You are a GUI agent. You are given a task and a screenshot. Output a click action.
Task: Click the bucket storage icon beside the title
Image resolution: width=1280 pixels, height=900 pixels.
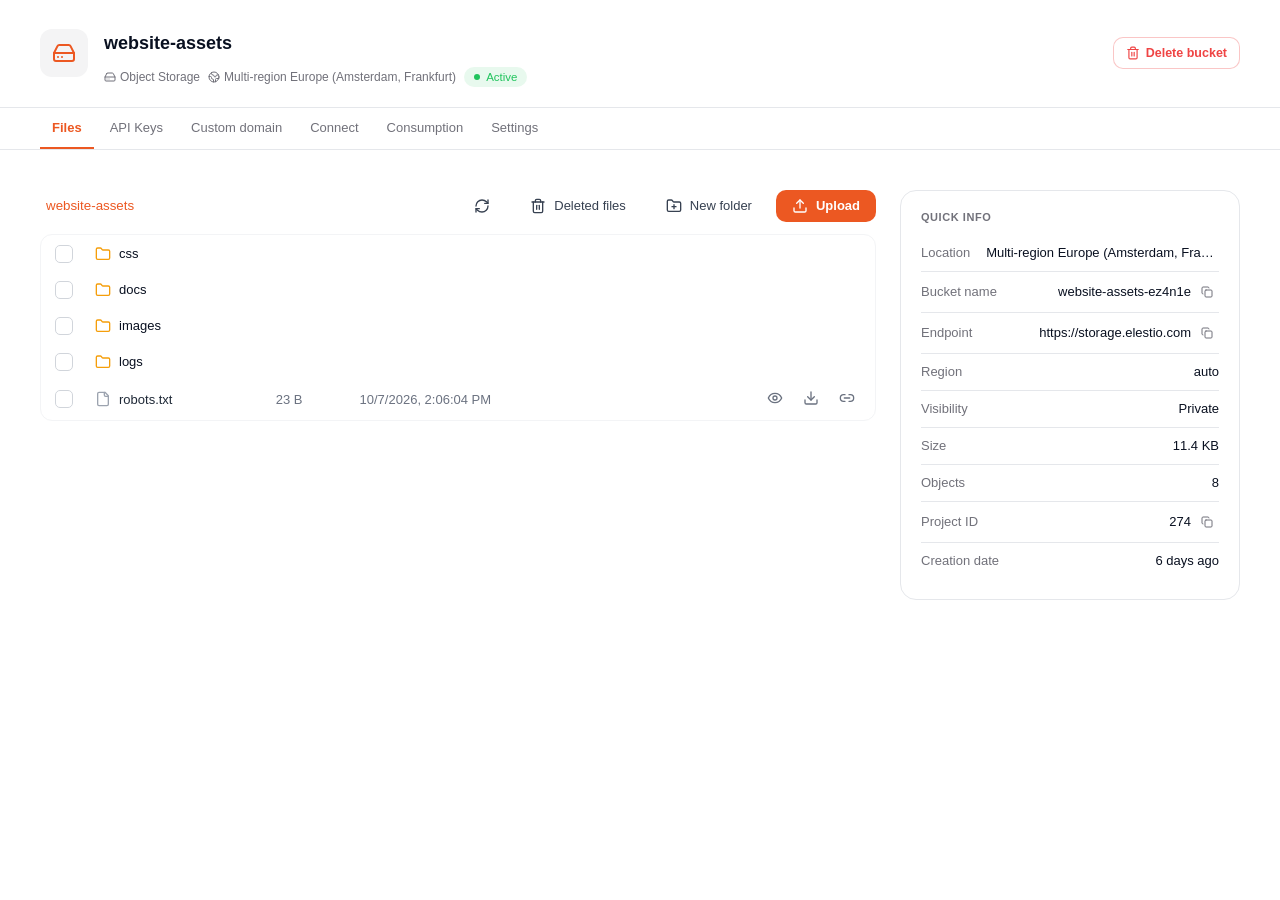pyautogui.click(x=64, y=53)
